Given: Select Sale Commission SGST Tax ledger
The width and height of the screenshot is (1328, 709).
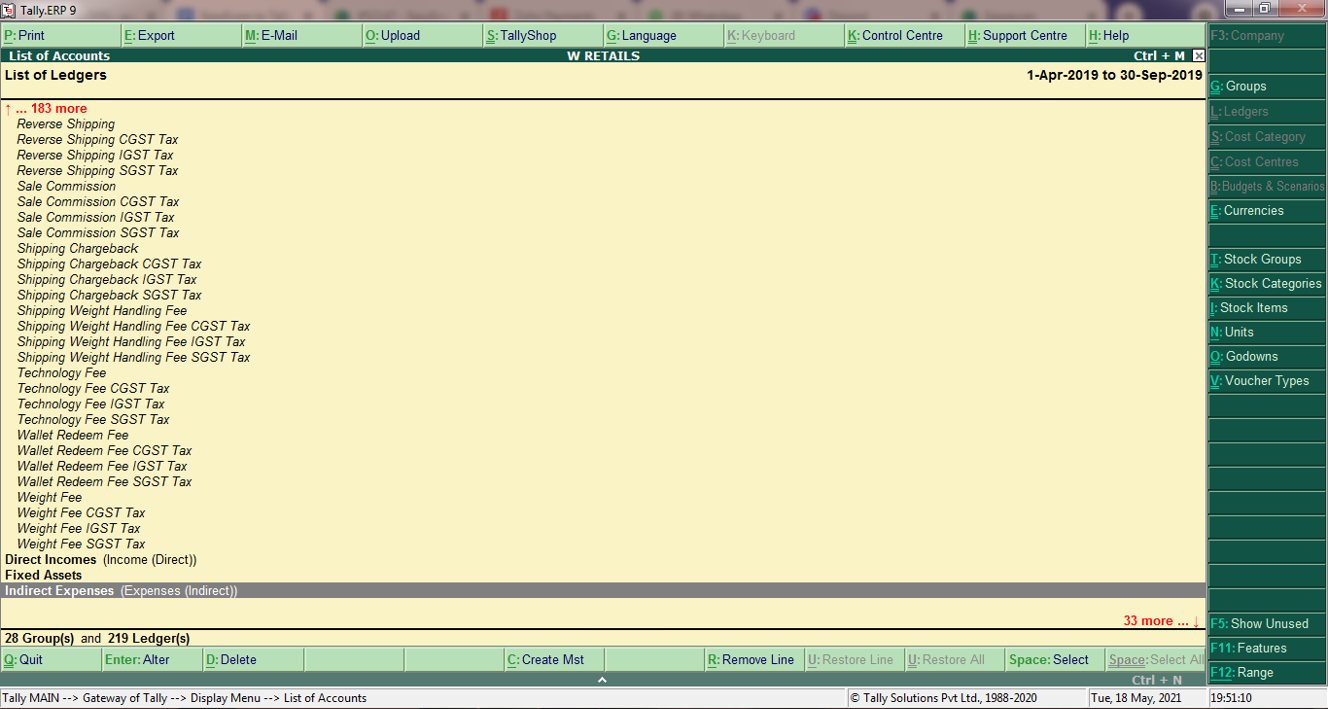Looking at the screenshot, I should click(x=98, y=233).
